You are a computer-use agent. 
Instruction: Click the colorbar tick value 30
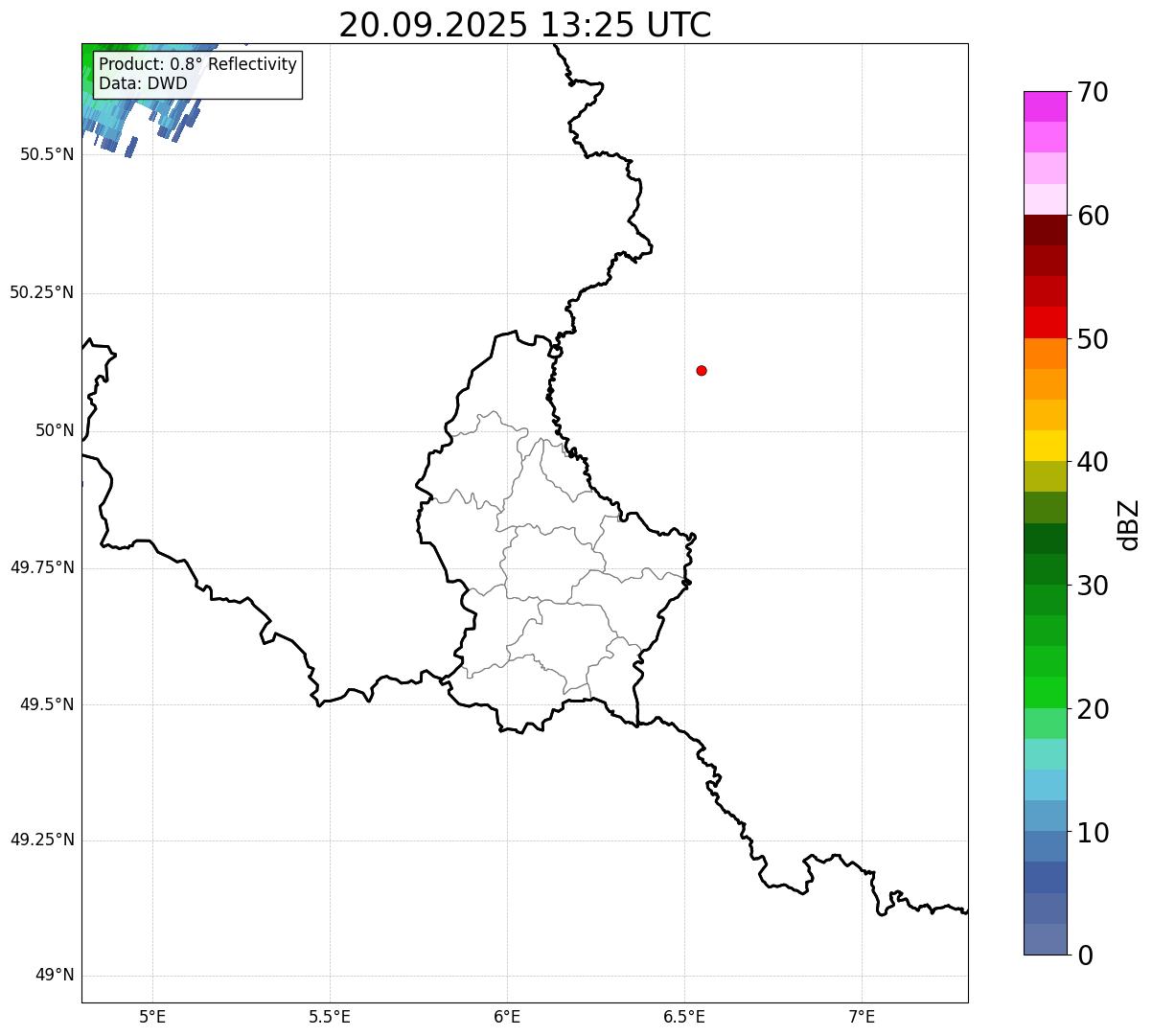pyautogui.click(x=1093, y=587)
